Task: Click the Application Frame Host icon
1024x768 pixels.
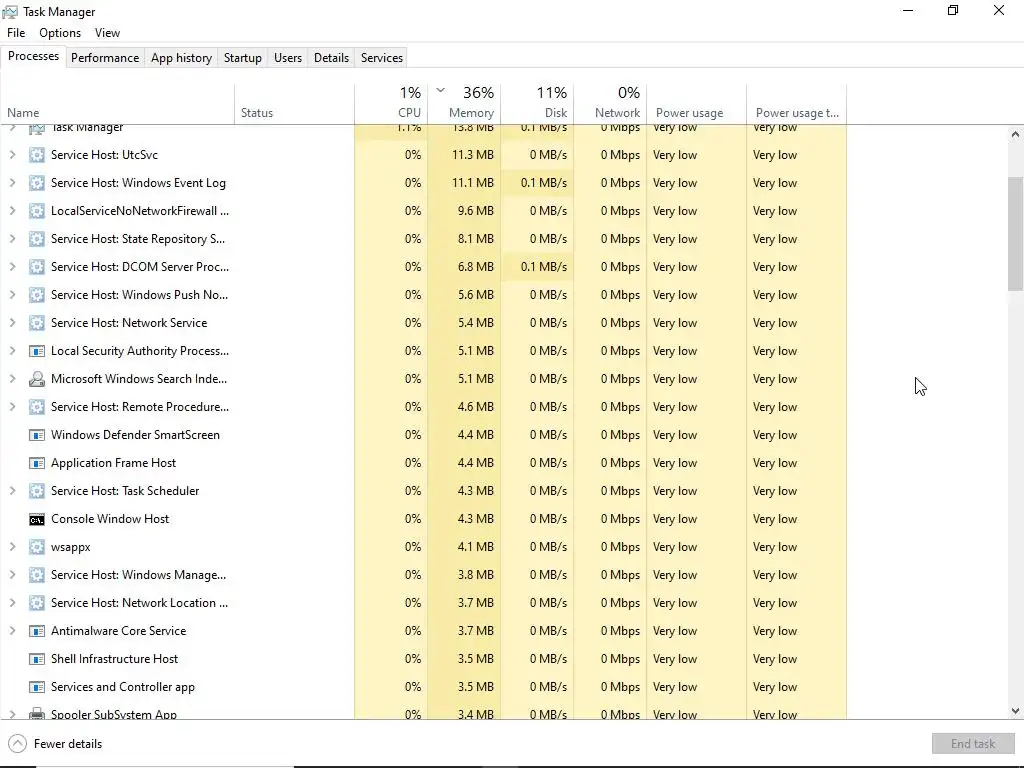Action: 37,463
